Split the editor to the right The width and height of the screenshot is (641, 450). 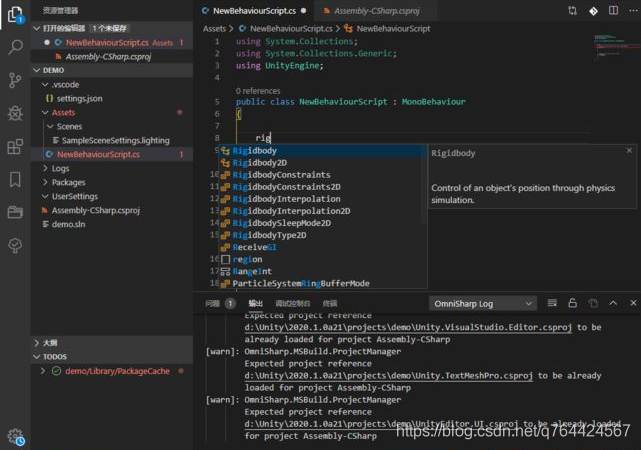tap(613, 11)
